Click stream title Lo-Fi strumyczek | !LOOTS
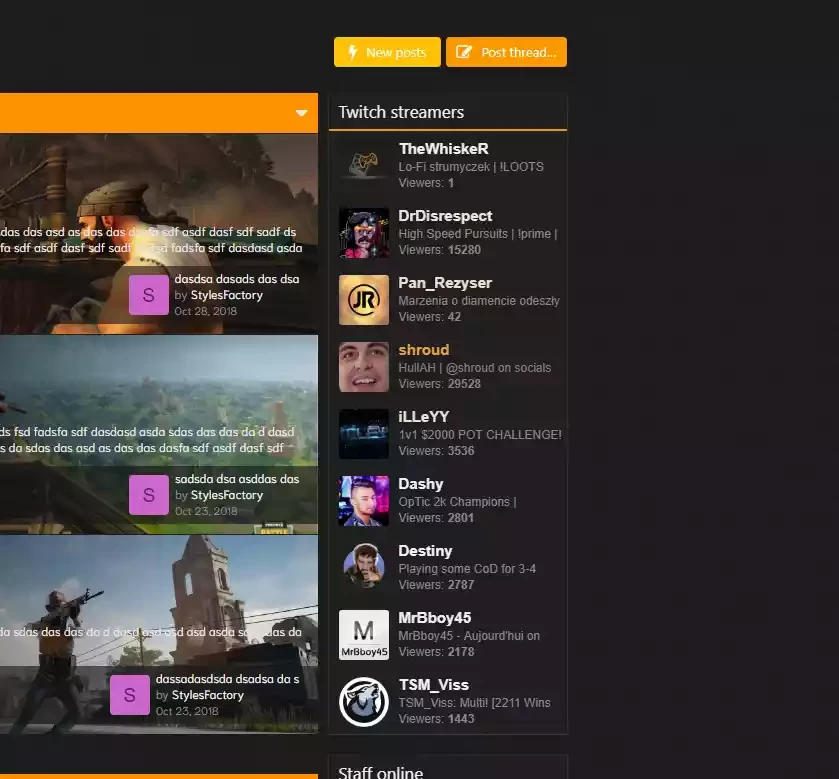 (471, 166)
